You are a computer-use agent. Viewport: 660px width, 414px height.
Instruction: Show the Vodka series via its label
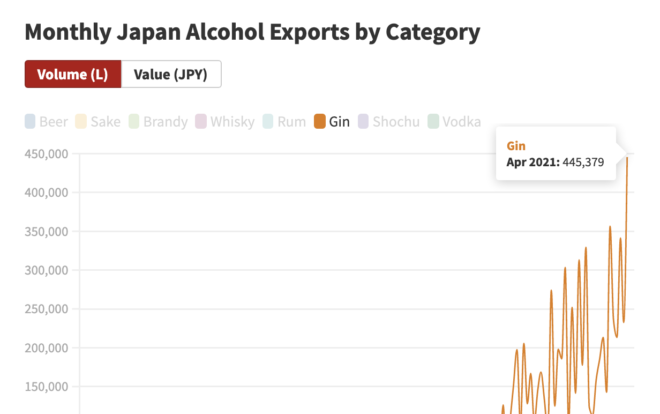(x=462, y=122)
